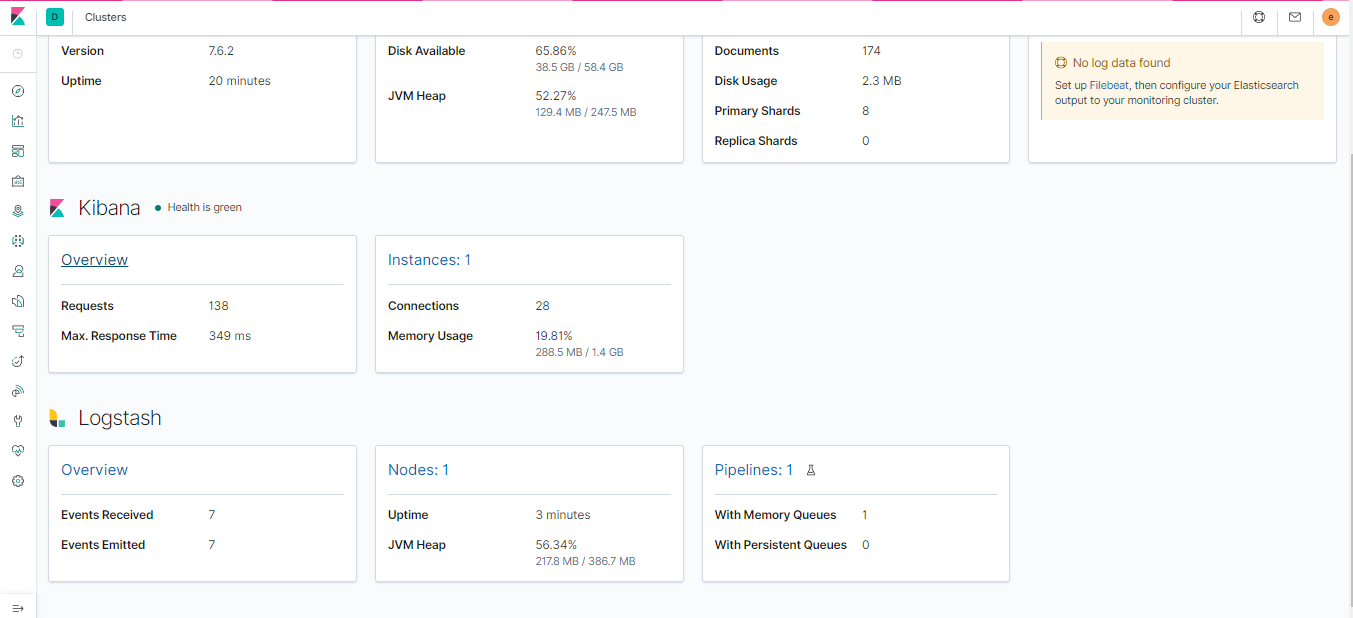Open the newsfeed mail icon
Screen dimensions: 1353x618
[x=1295, y=17]
